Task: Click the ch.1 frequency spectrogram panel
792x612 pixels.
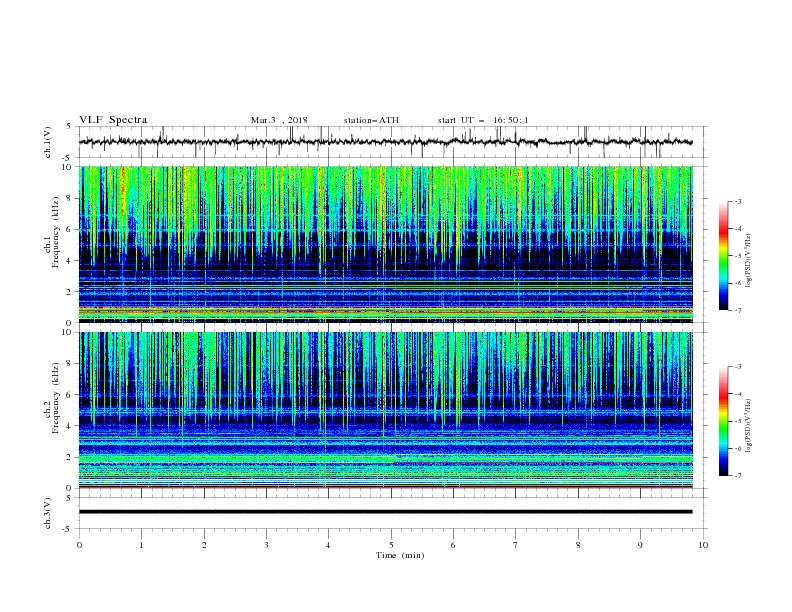Action: [385, 244]
